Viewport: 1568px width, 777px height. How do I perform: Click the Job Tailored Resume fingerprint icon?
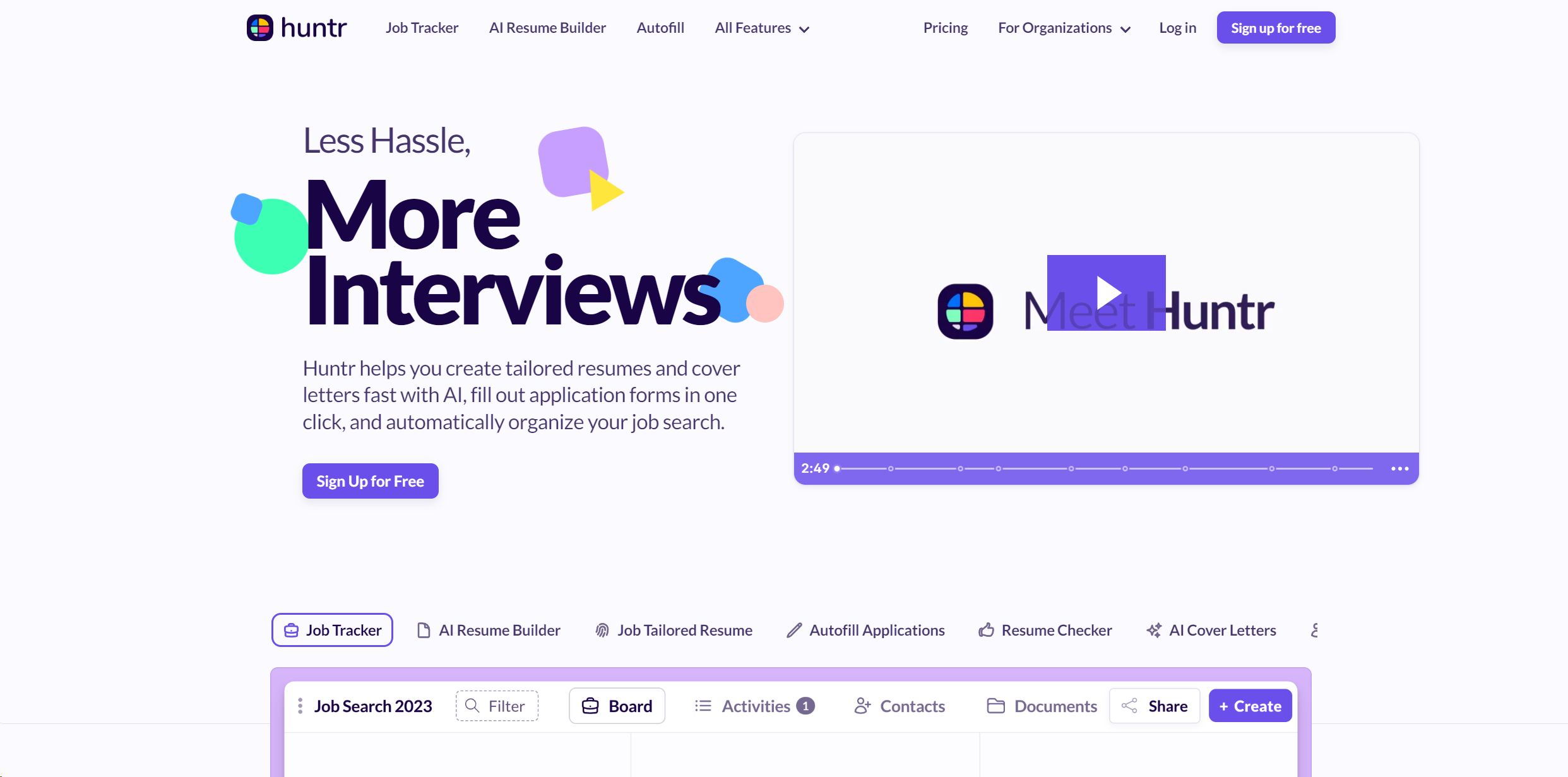click(x=602, y=629)
